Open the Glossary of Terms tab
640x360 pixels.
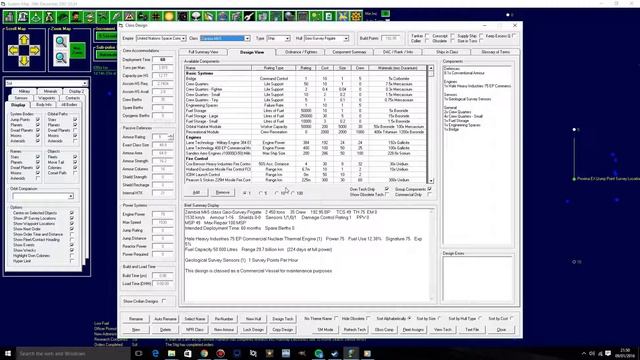pyautogui.click(x=495, y=52)
